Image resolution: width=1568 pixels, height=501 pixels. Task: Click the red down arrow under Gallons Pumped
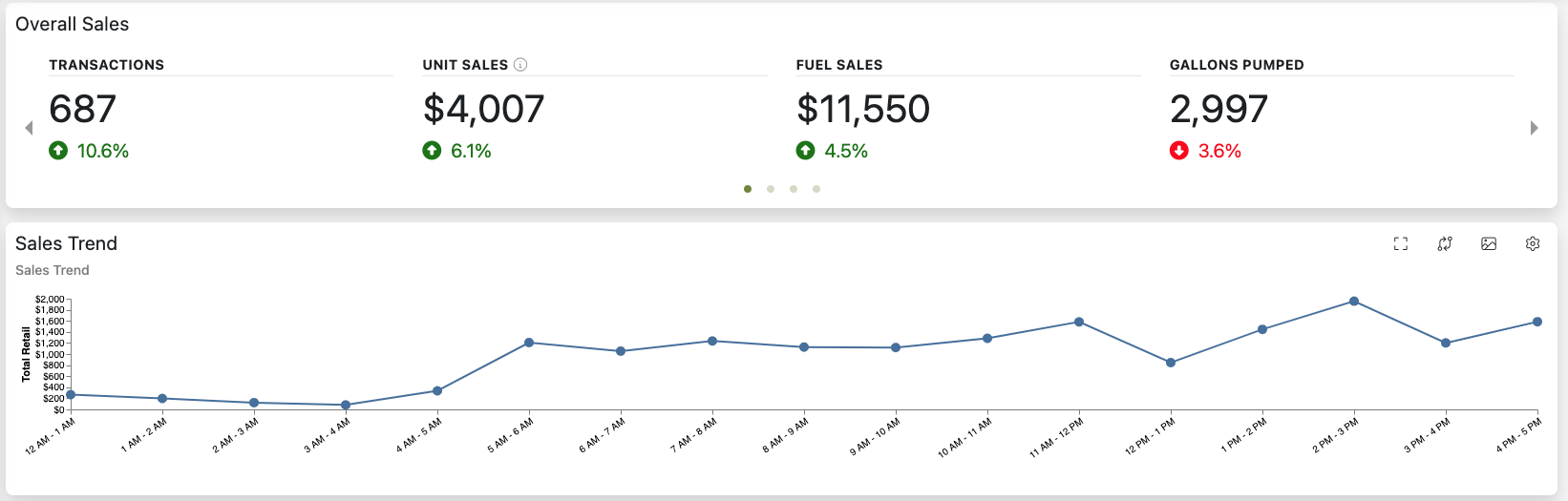(1179, 151)
